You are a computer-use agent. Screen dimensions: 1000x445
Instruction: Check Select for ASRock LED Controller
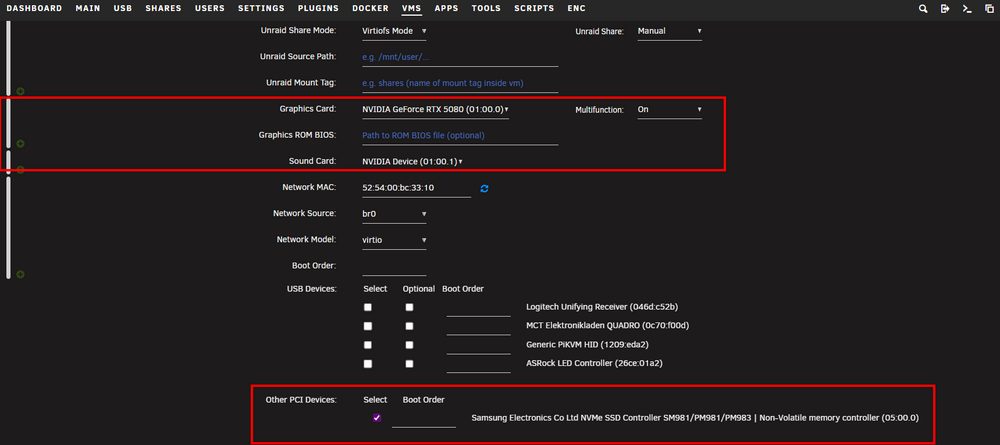click(x=368, y=364)
